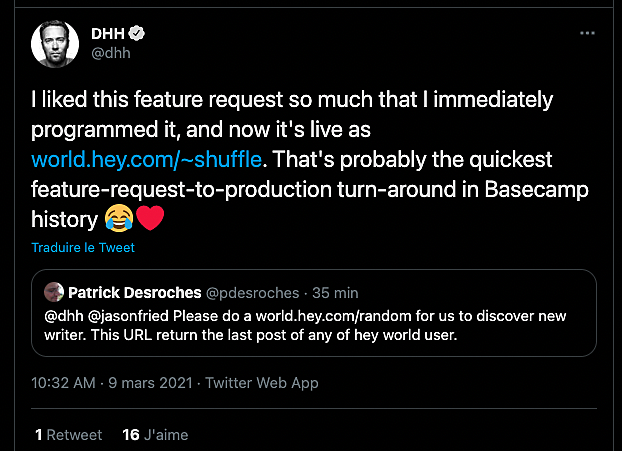Screen dimensions: 622x451
Task: Click the 35 min timestamp
Action: pos(335,293)
